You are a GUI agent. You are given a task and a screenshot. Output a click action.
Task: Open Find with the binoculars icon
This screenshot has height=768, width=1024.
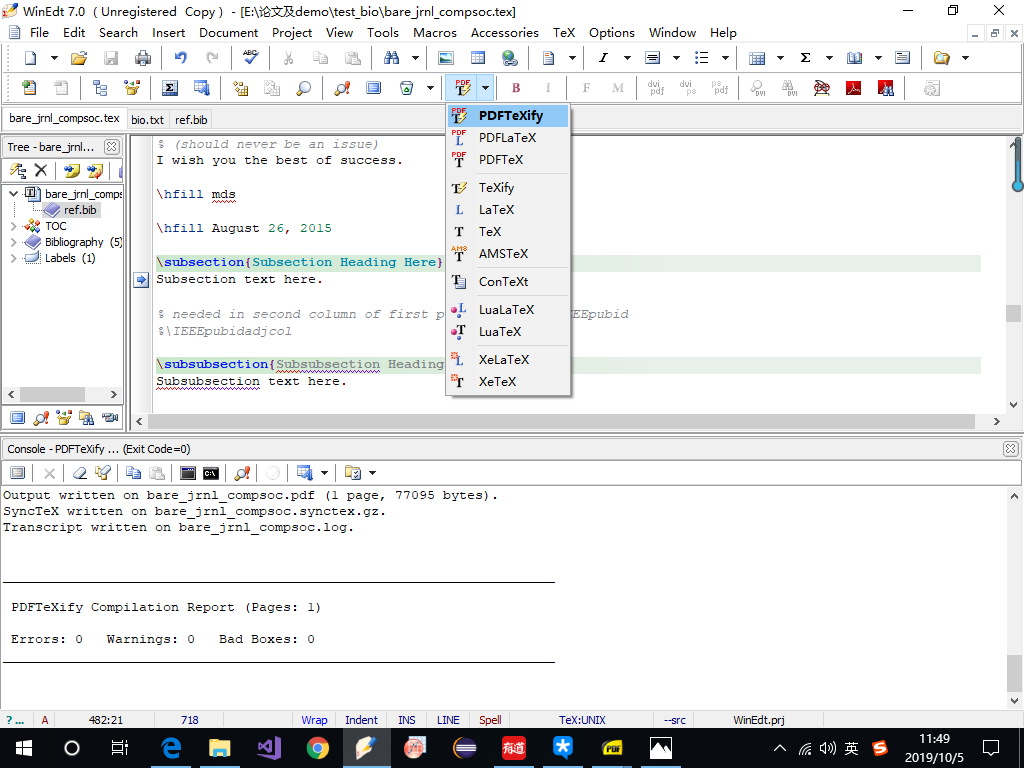click(x=391, y=58)
